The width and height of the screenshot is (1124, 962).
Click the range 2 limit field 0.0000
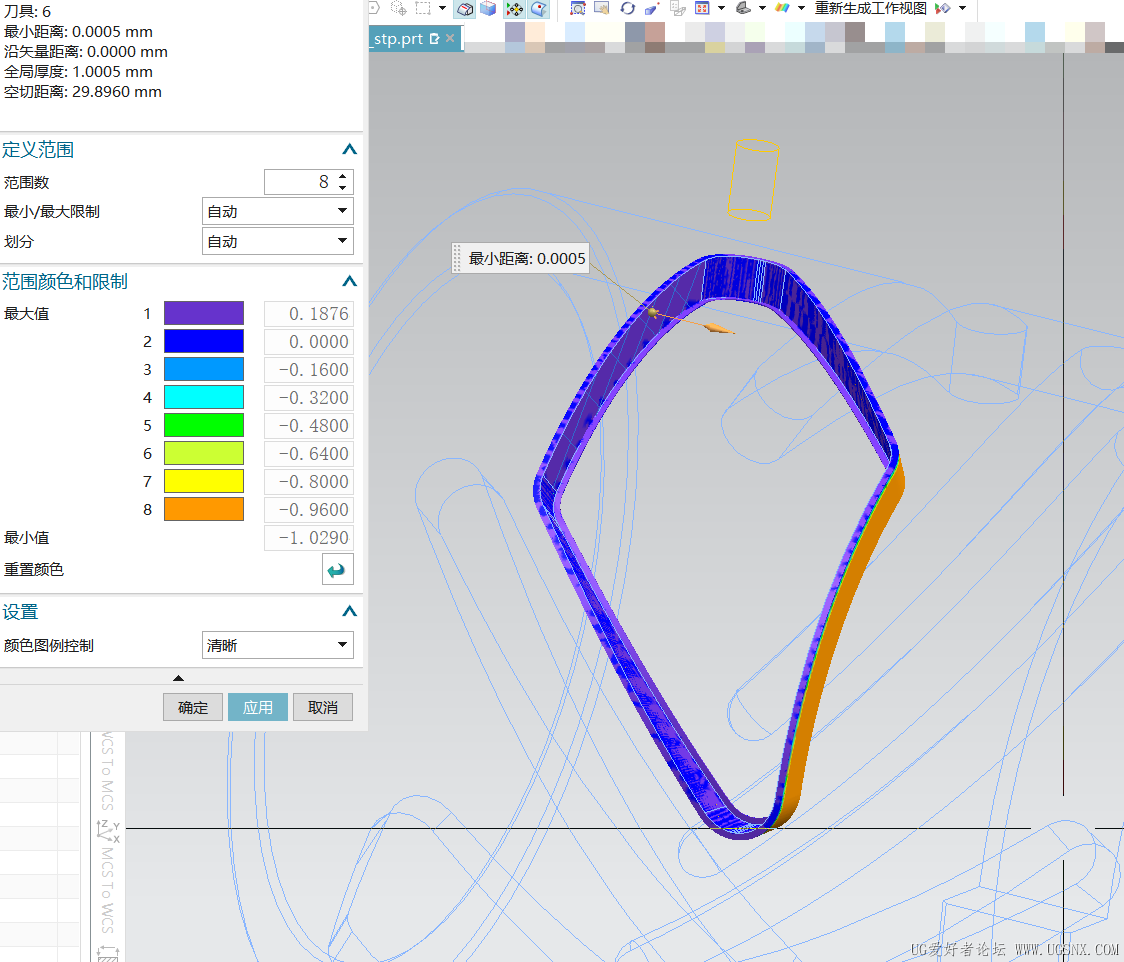309,341
